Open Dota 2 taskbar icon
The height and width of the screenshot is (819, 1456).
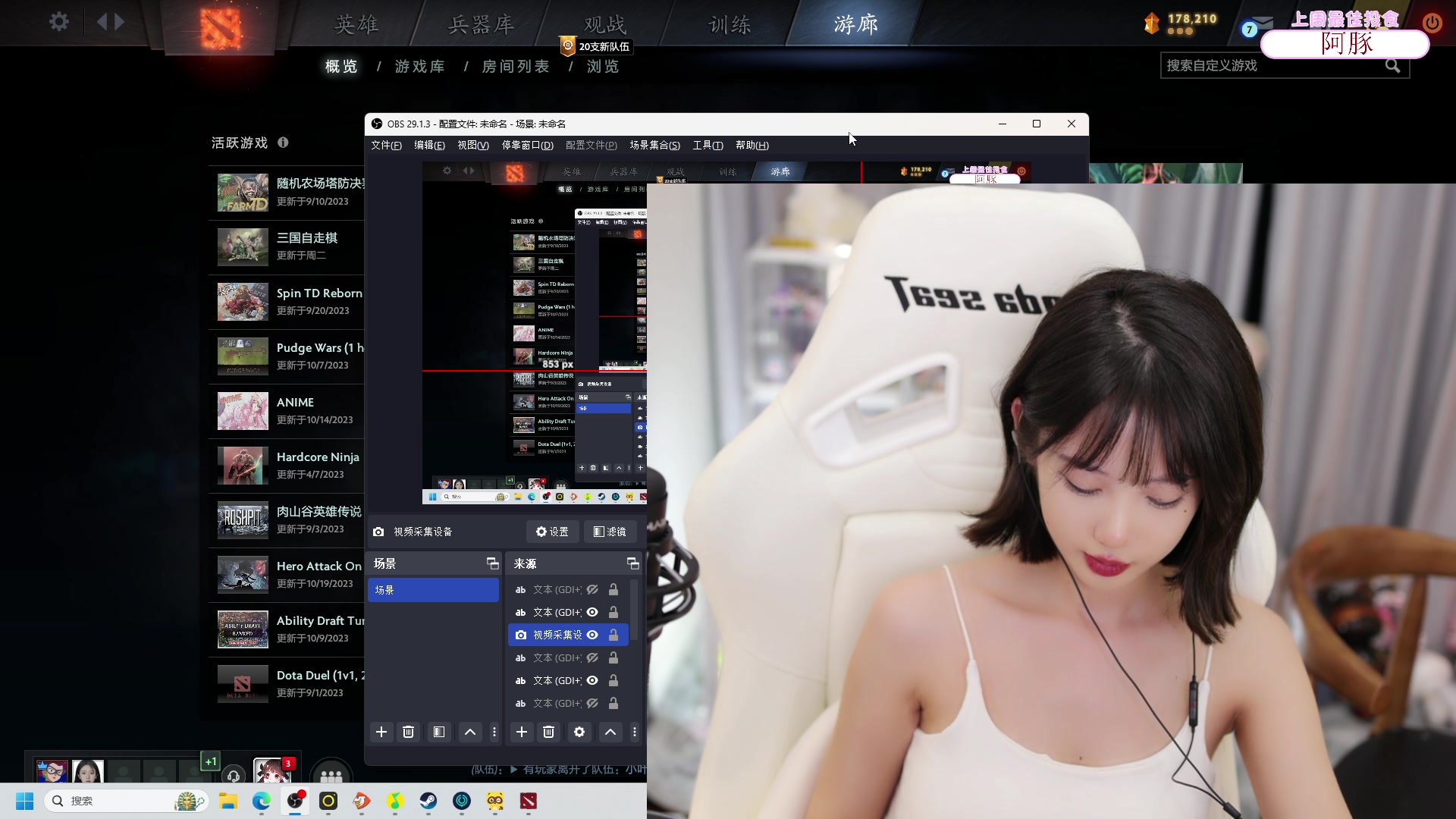coord(529,801)
